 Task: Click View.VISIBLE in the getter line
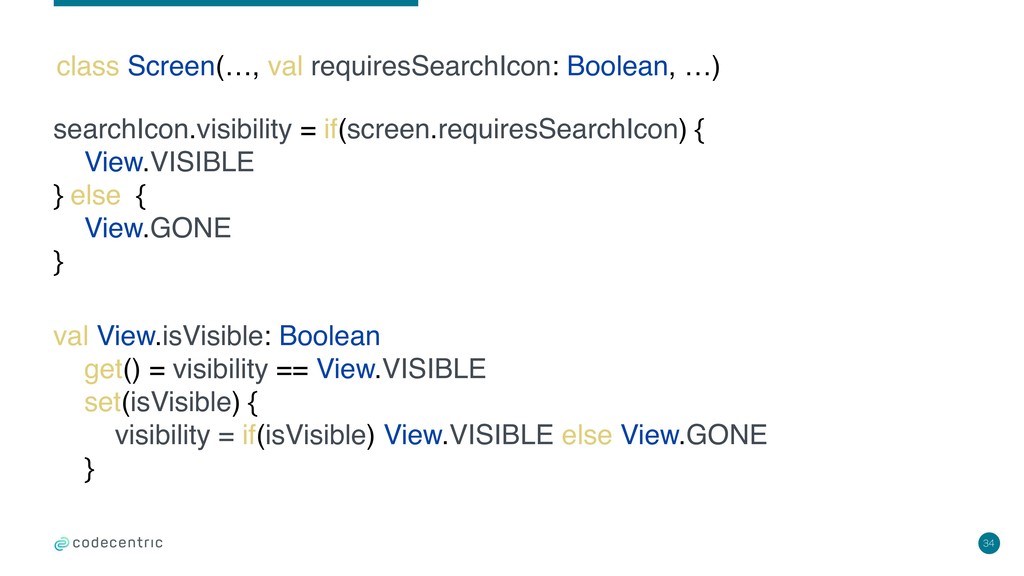coord(401,369)
